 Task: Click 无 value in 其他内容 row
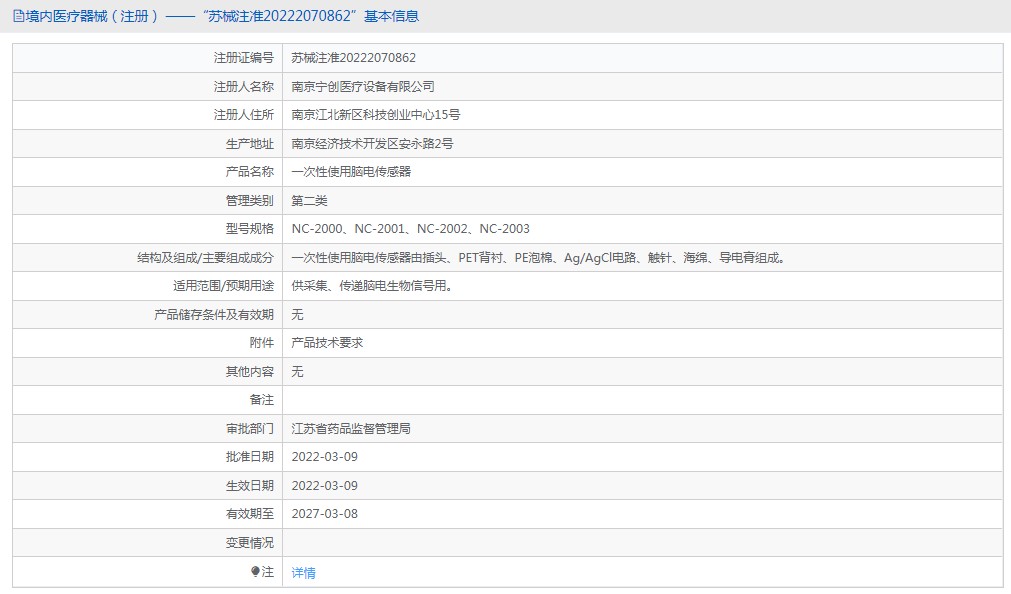click(297, 371)
